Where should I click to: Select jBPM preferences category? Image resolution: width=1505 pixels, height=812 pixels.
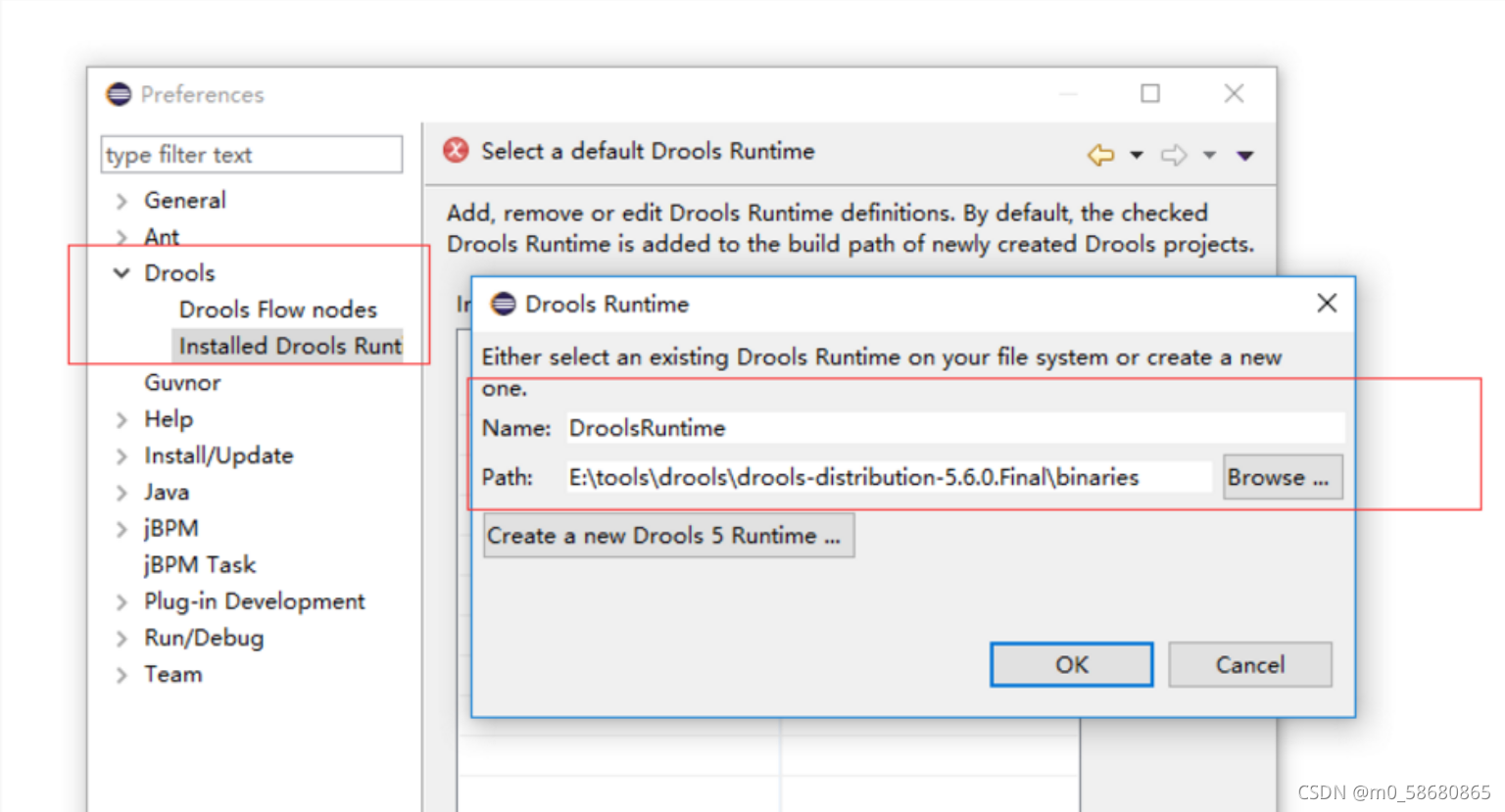pyautogui.click(x=171, y=529)
